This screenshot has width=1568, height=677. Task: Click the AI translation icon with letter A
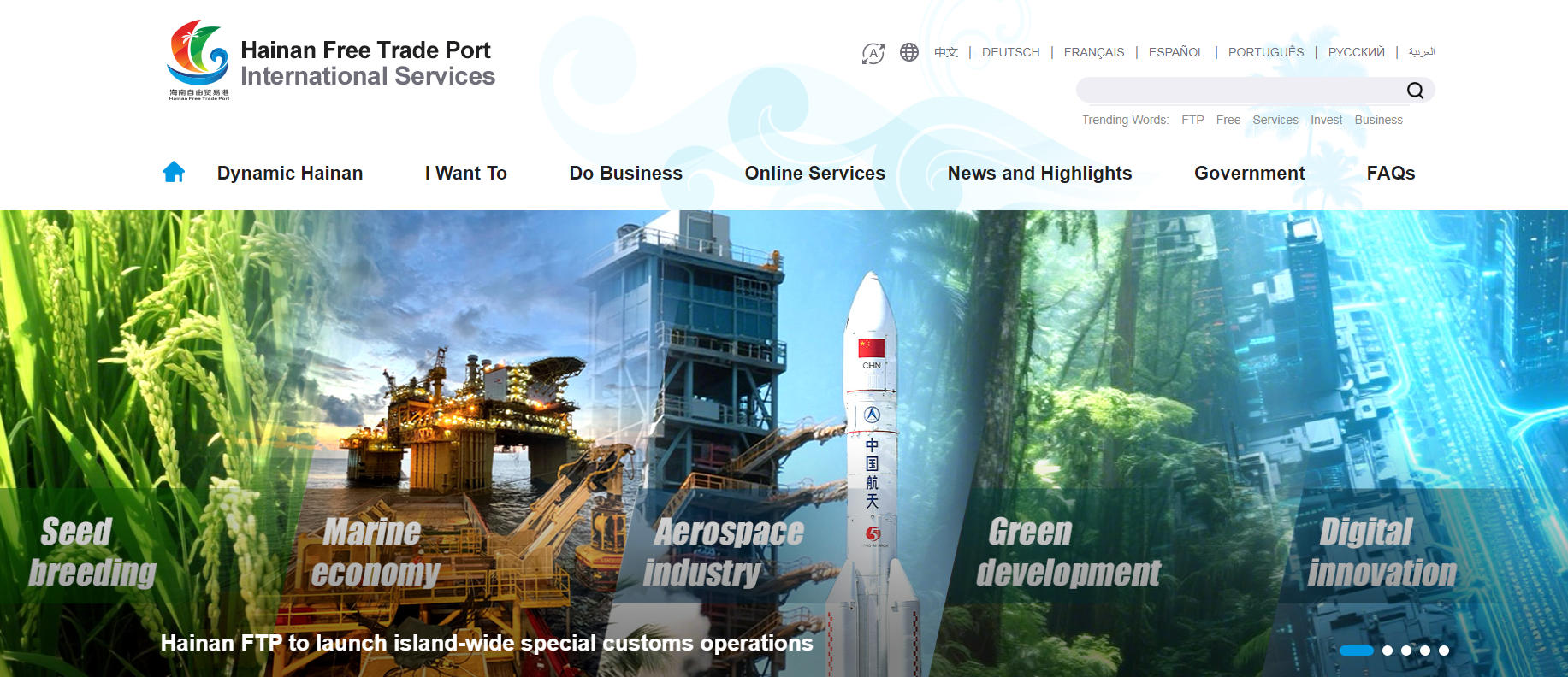pos(873,54)
